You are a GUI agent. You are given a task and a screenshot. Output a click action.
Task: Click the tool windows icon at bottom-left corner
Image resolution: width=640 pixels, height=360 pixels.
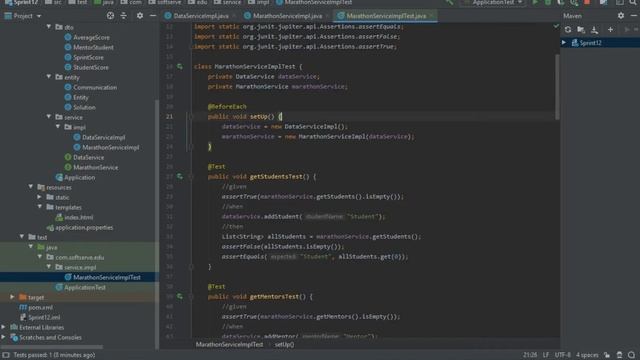(x=6, y=355)
